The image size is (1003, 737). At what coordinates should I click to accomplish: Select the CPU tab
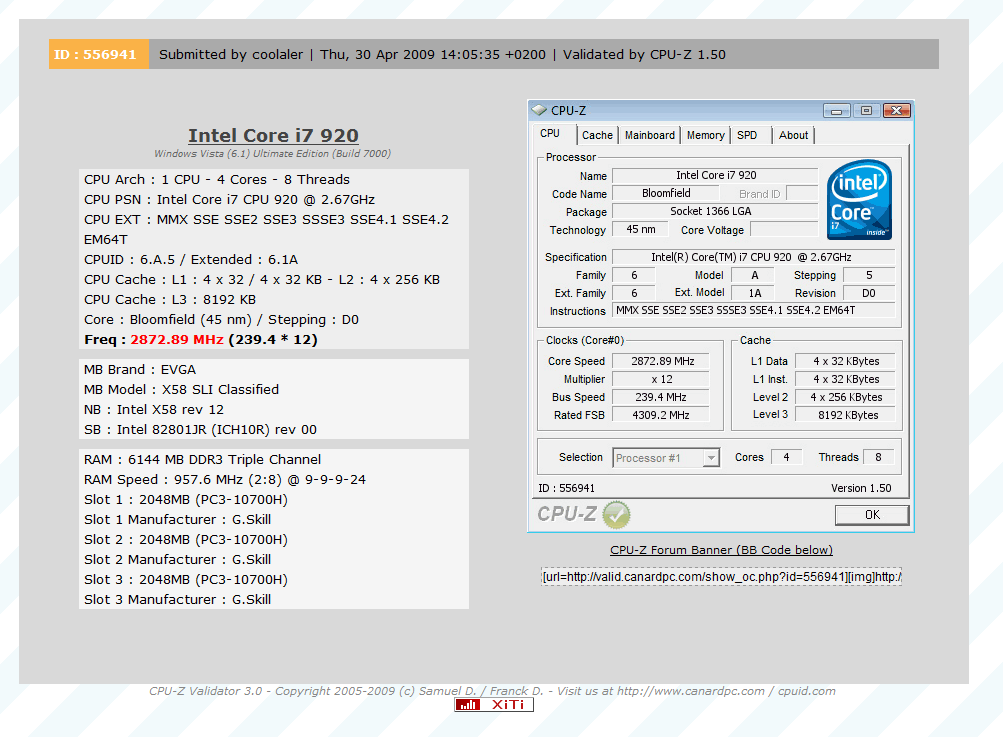point(550,134)
